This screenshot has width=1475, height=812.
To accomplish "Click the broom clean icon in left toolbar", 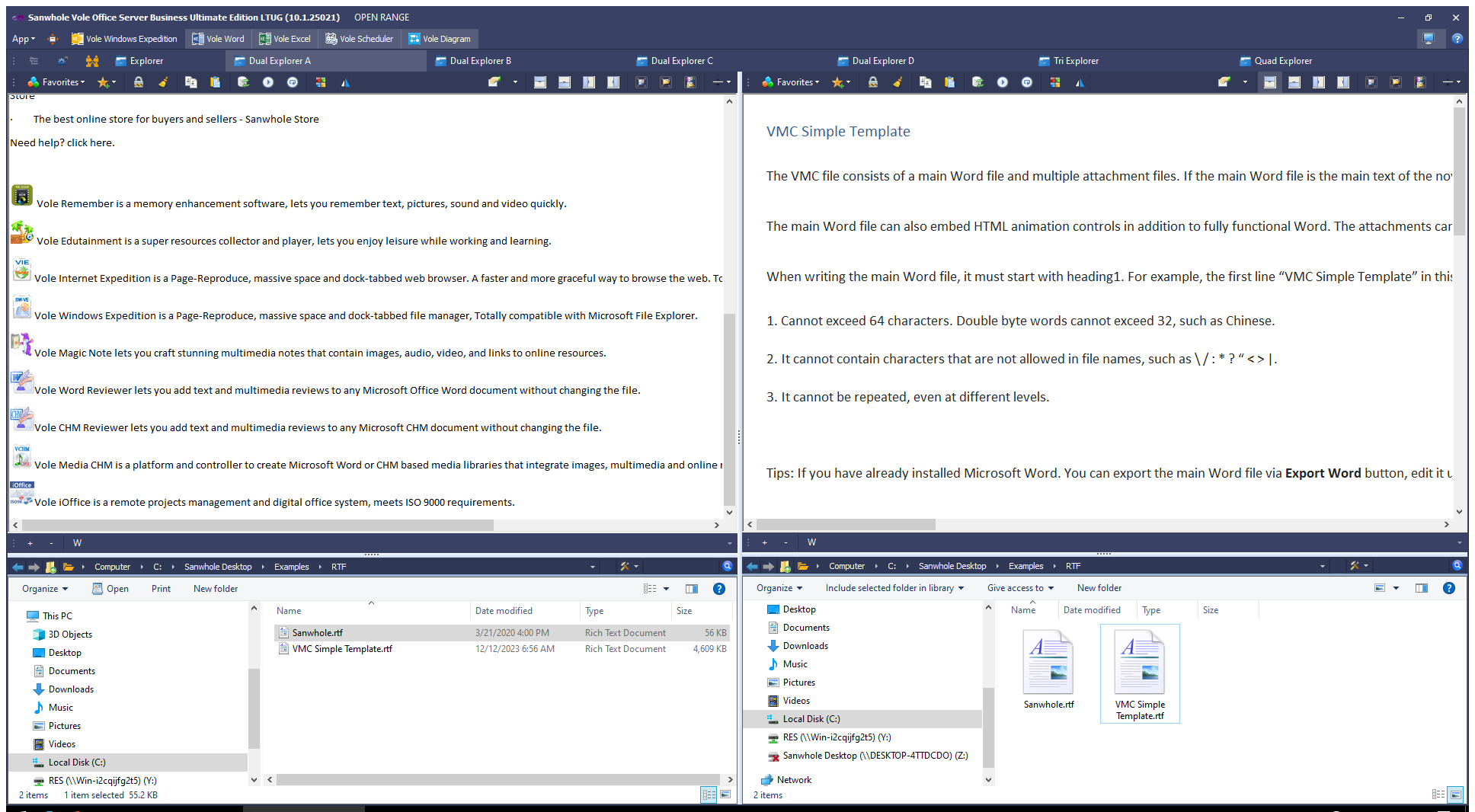I will [x=163, y=82].
